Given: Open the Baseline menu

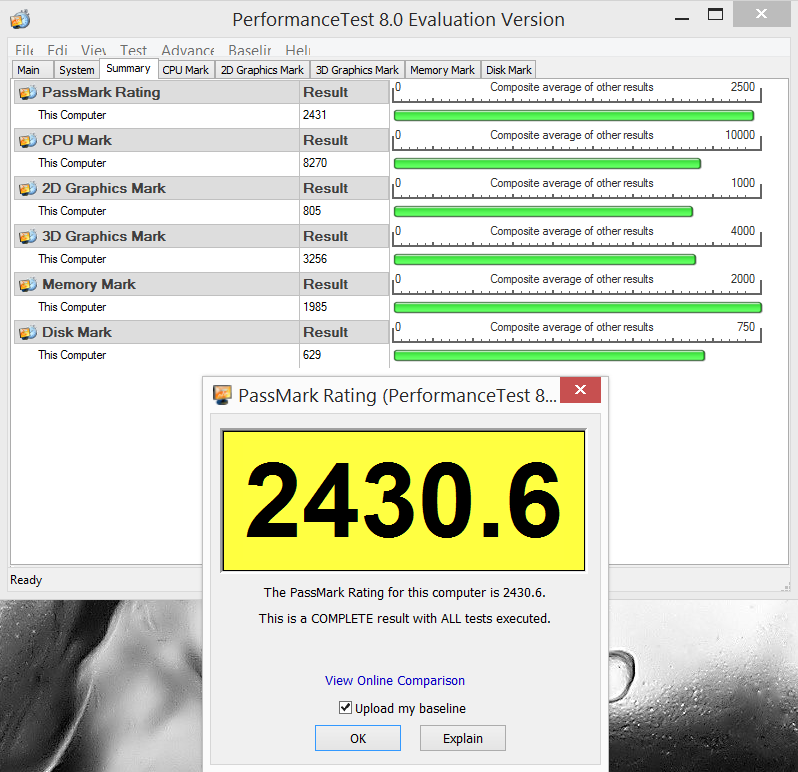Looking at the screenshot, I should click(x=250, y=50).
